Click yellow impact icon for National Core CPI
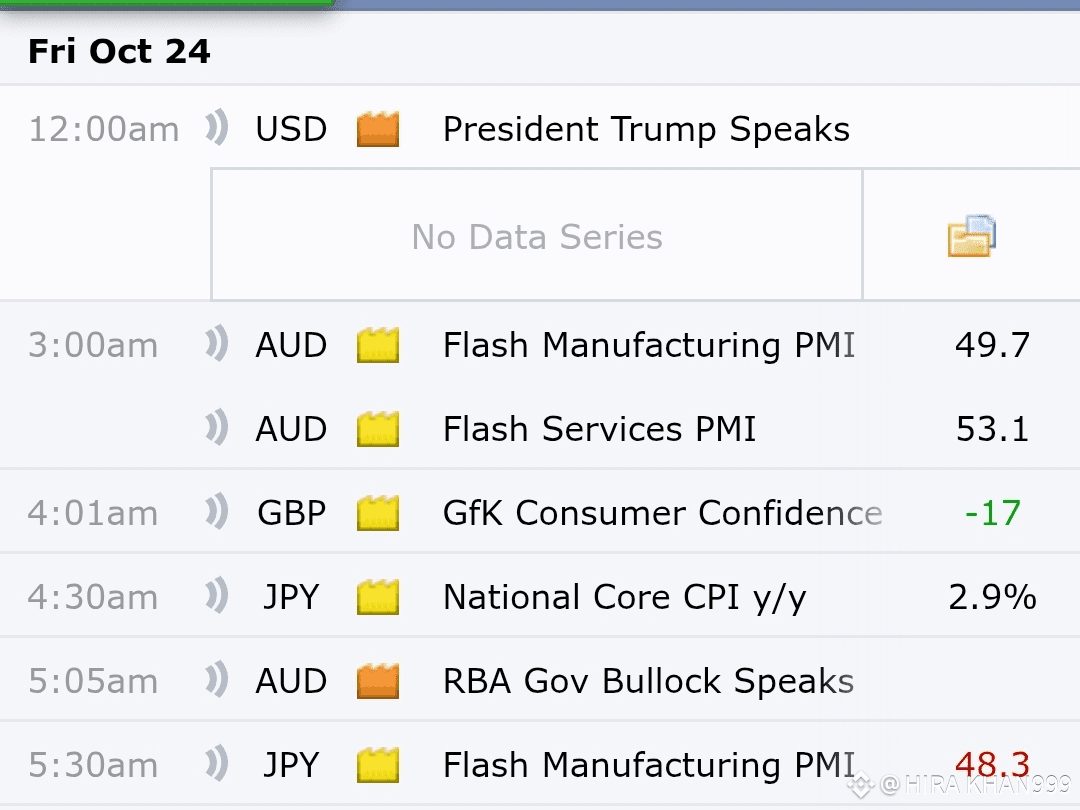The image size is (1080, 810). click(377, 596)
